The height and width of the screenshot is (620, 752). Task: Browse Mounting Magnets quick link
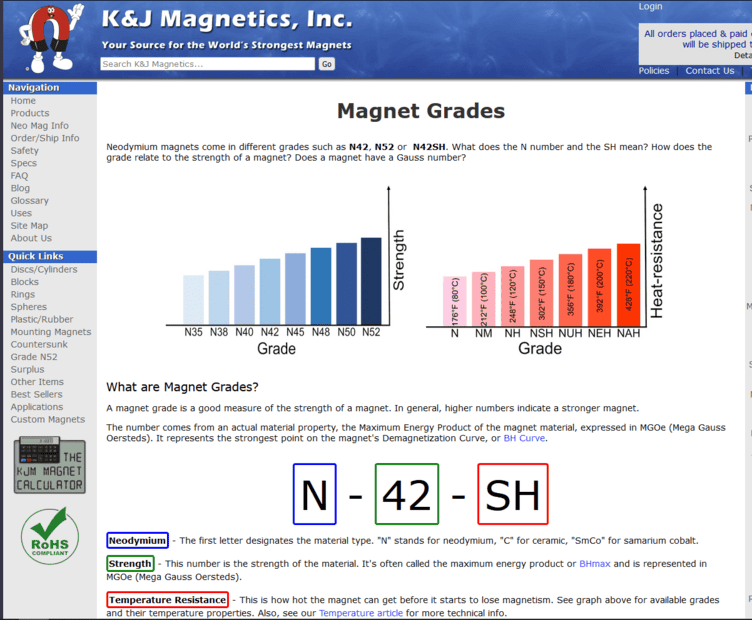[x=51, y=331]
